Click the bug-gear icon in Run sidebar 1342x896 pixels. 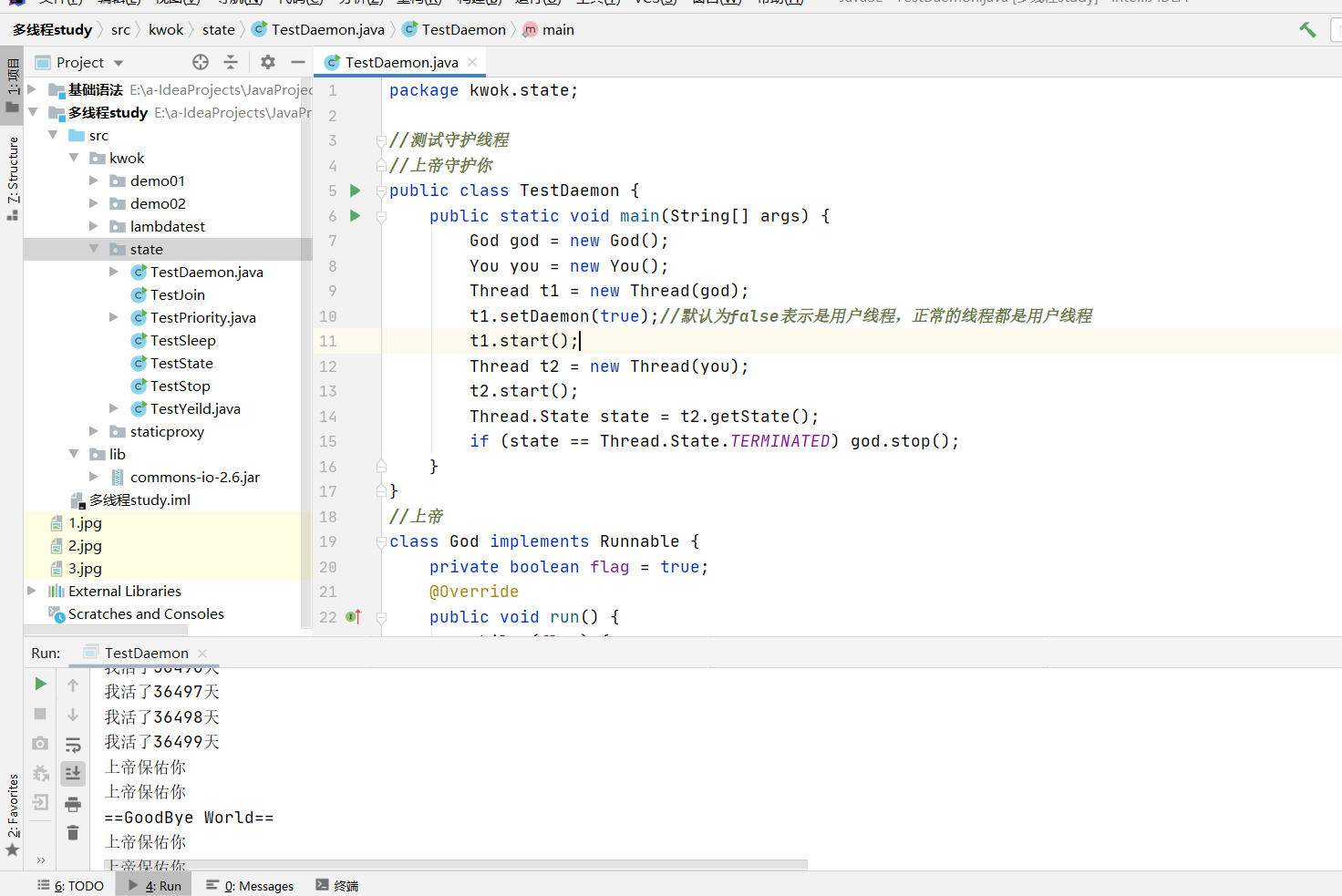coord(40,774)
